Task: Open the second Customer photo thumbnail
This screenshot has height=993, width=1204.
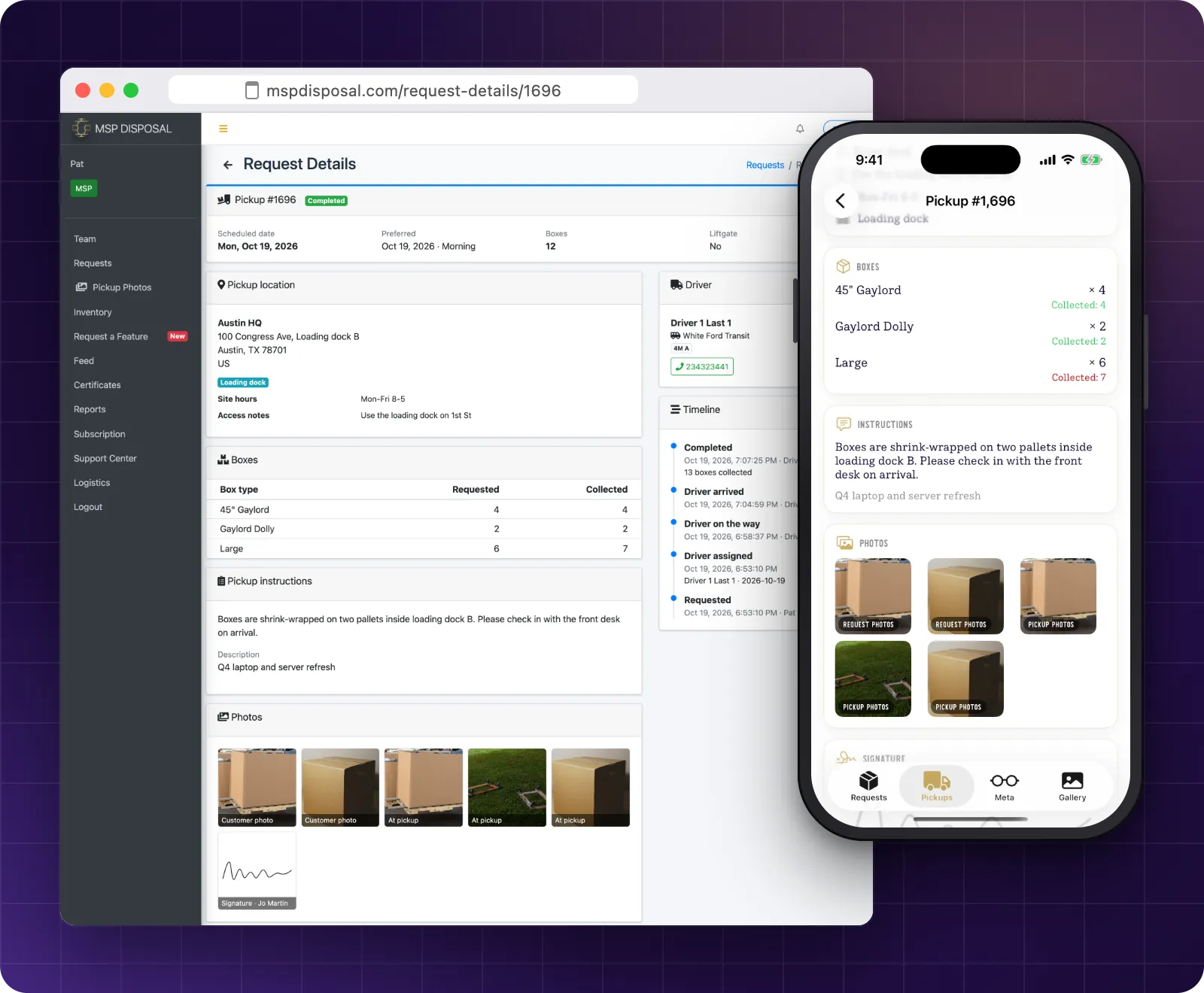Action: point(340,788)
